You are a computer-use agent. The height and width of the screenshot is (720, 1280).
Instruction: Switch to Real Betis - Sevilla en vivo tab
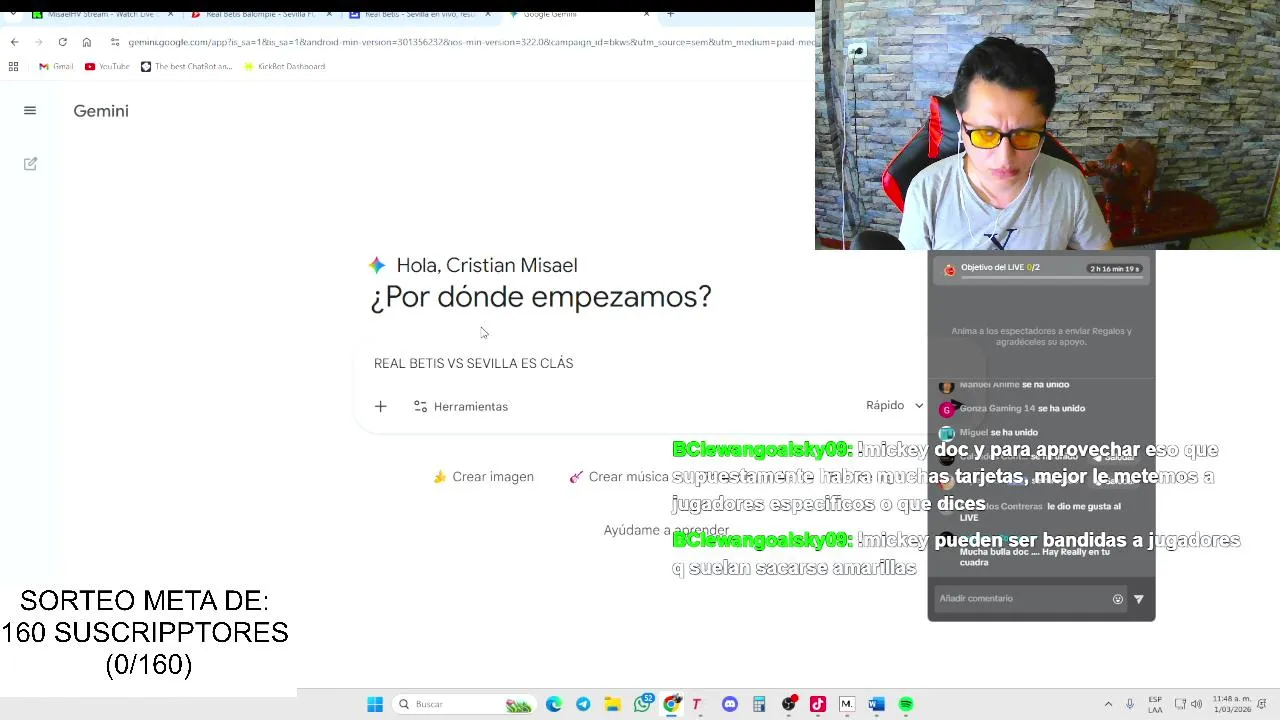pyautogui.click(x=419, y=14)
